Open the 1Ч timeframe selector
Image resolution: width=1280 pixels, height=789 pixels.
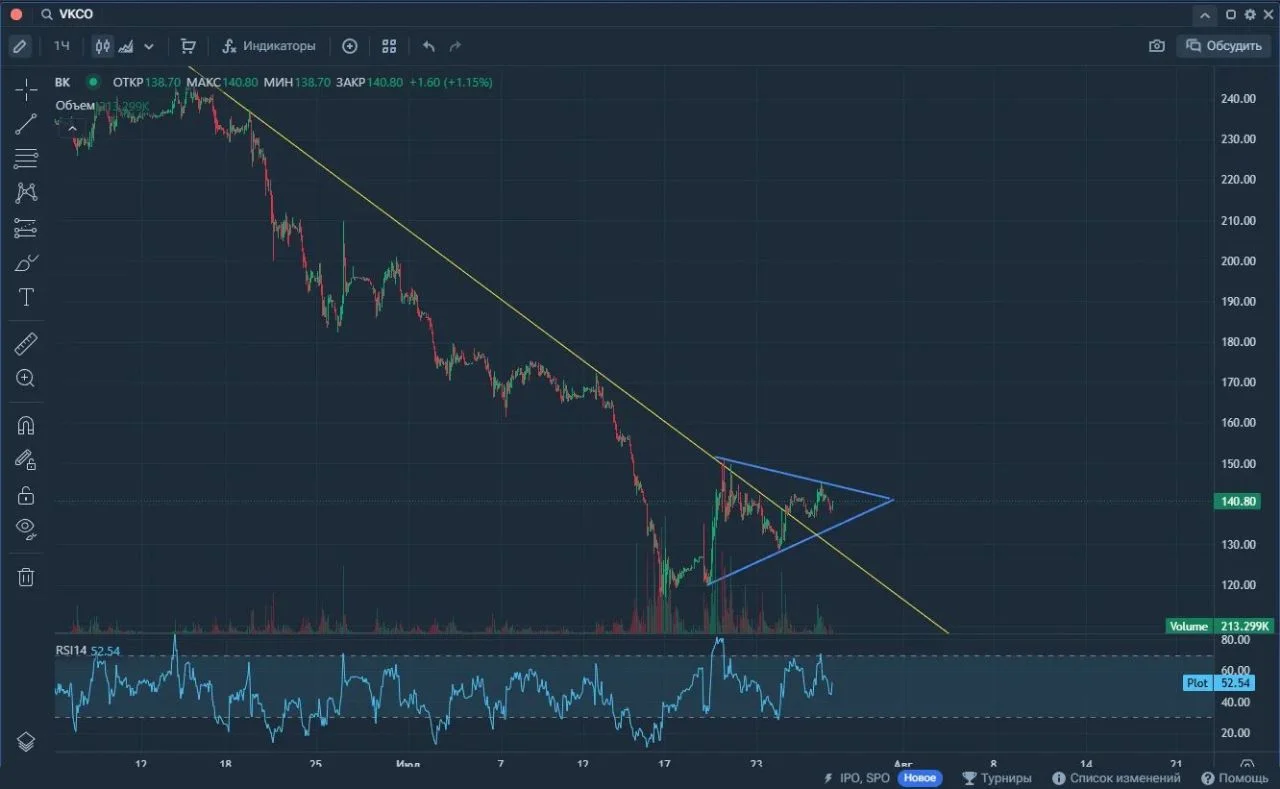pos(62,46)
